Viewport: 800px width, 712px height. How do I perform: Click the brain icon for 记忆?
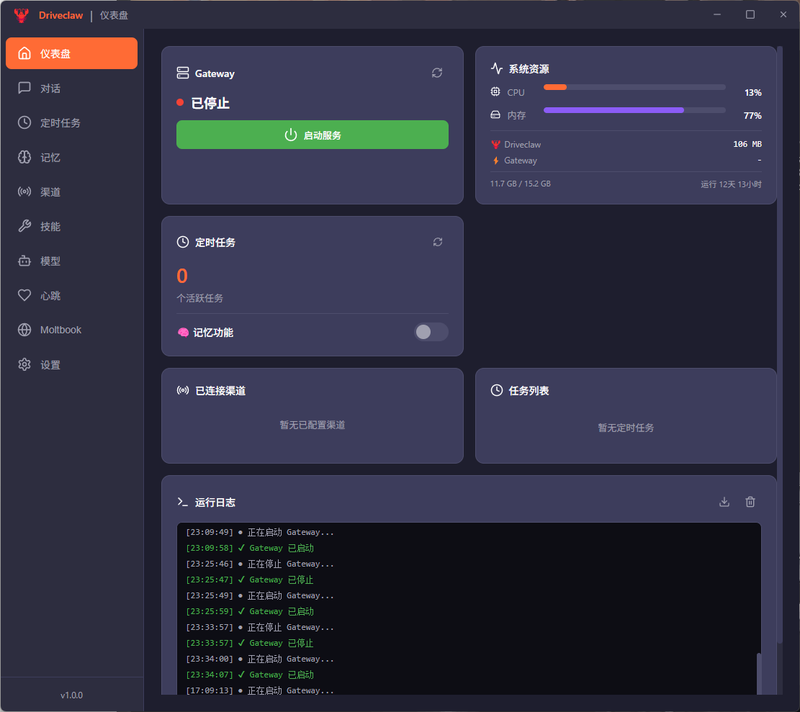[x=24, y=157]
